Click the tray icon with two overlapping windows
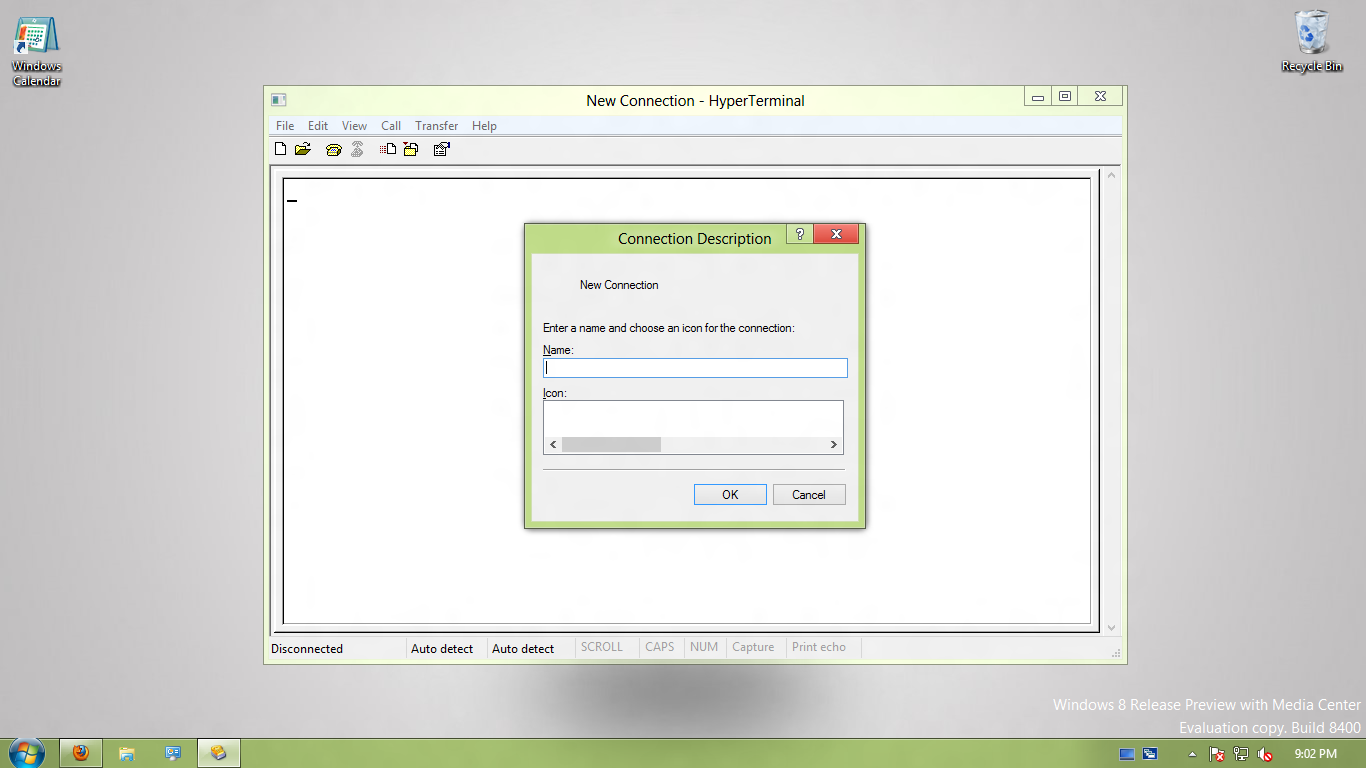This screenshot has height=768, width=1366. click(1150, 754)
